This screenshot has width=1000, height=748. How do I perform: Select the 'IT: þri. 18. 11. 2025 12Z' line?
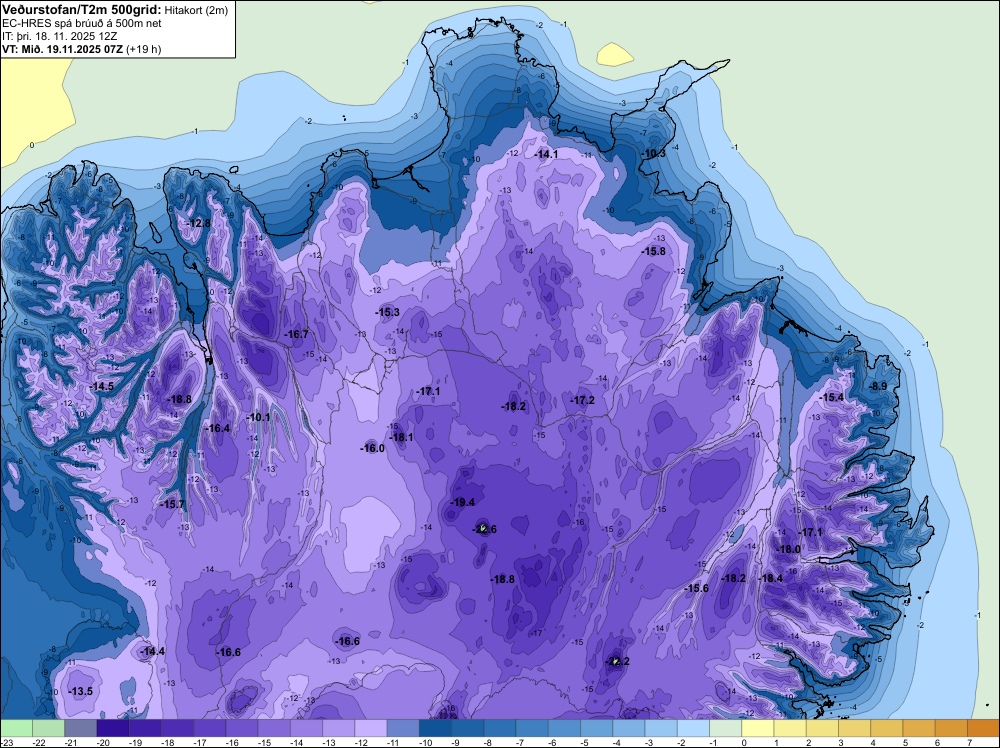pos(60,36)
